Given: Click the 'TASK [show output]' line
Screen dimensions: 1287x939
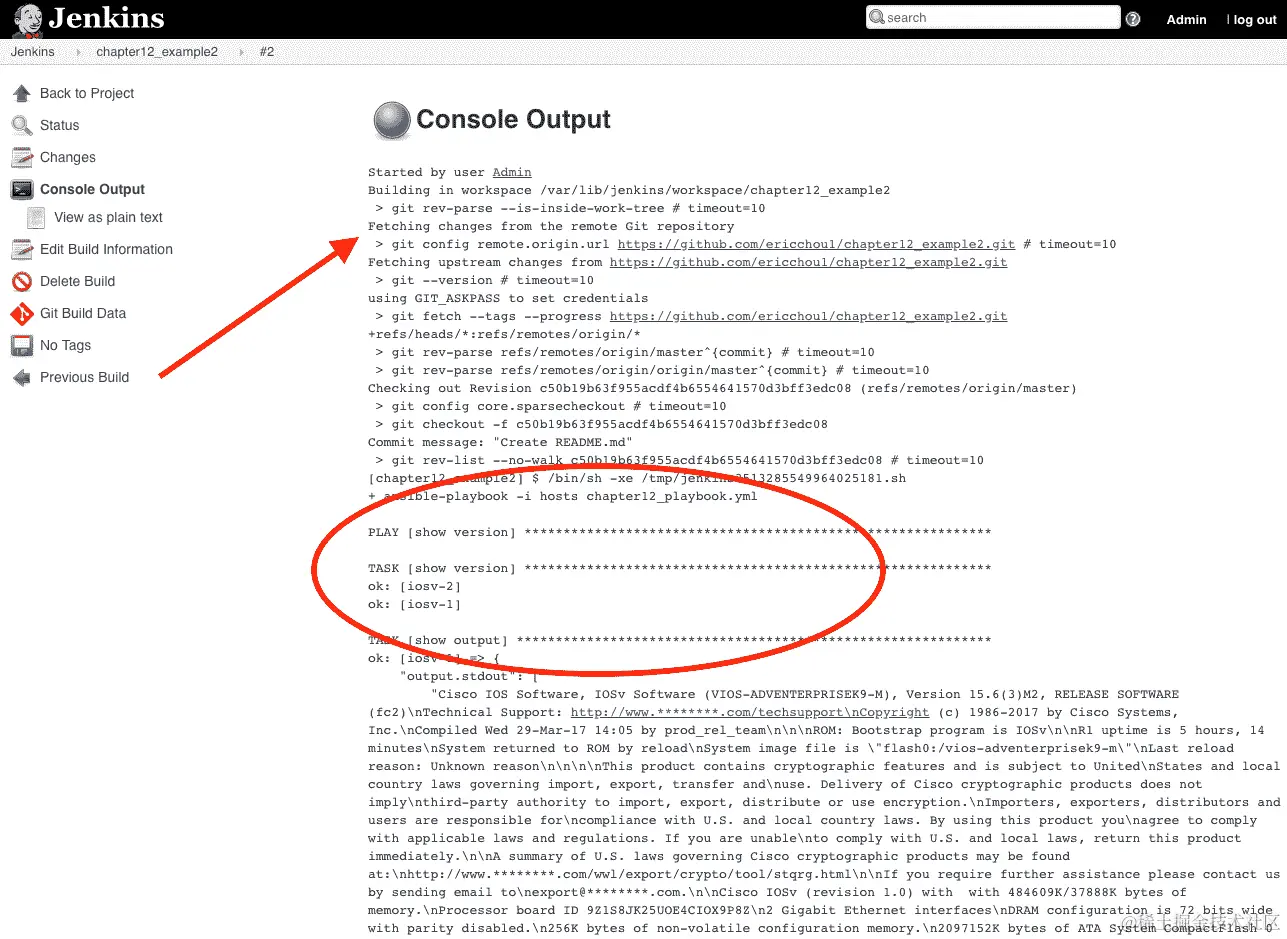Looking at the screenshot, I should (680, 640).
